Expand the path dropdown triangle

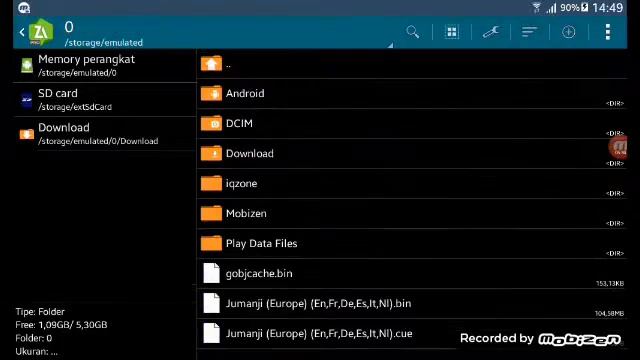click(390, 45)
